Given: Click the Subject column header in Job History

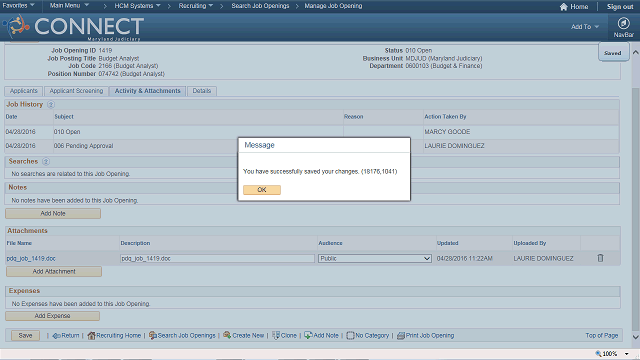Looking at the screenshot, I should pyautogui.click(x=64, y=117).
